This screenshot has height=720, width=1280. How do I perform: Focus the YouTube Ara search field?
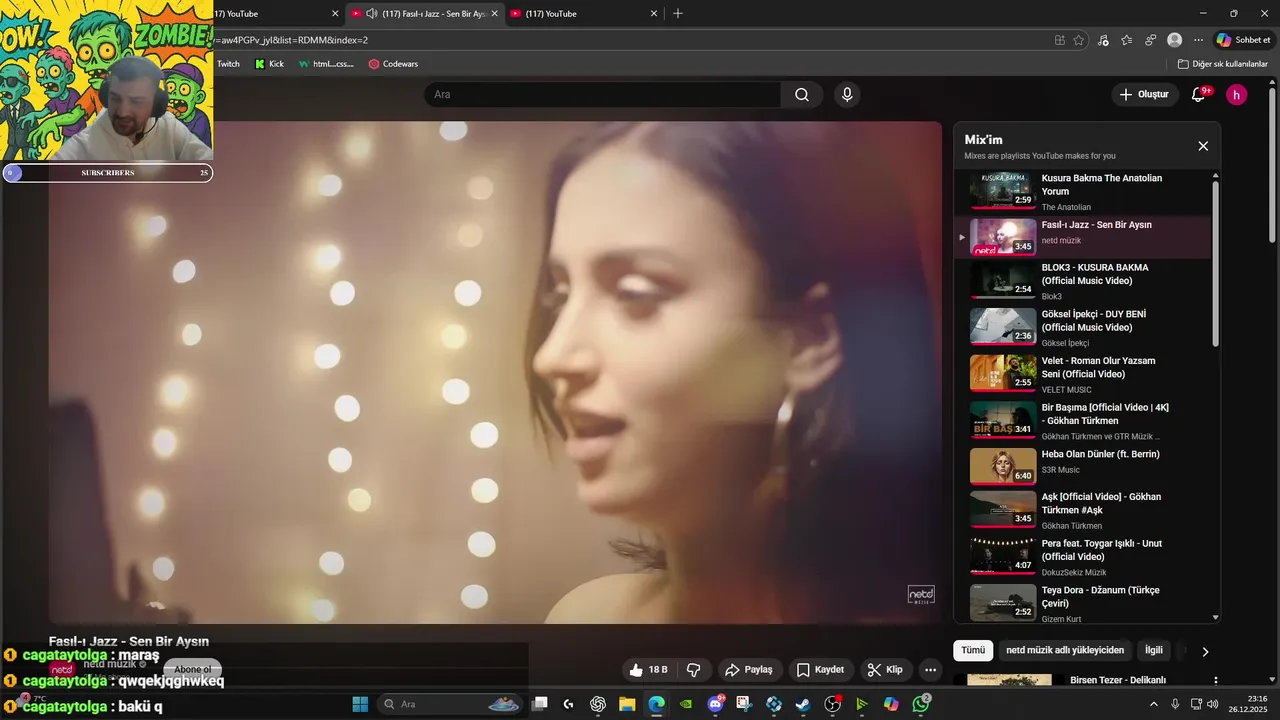(602, 95)
